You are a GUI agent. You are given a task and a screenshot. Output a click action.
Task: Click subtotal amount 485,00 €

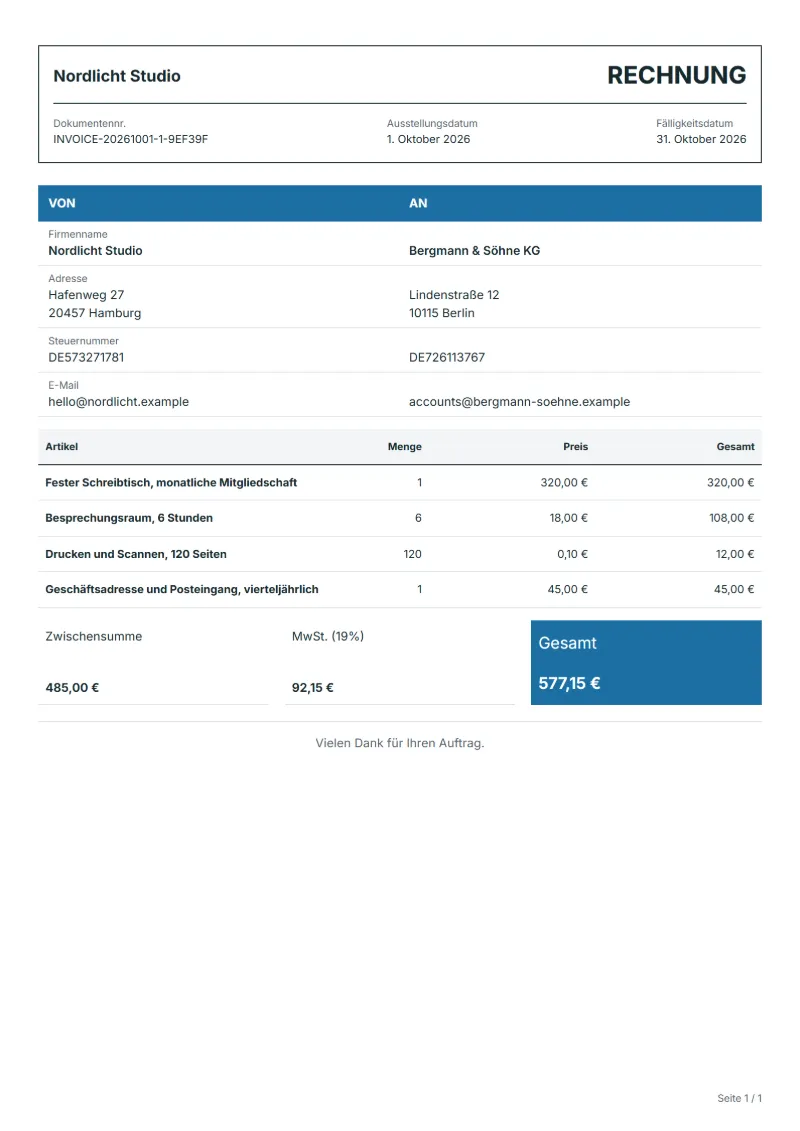click(x=72, y=688)
